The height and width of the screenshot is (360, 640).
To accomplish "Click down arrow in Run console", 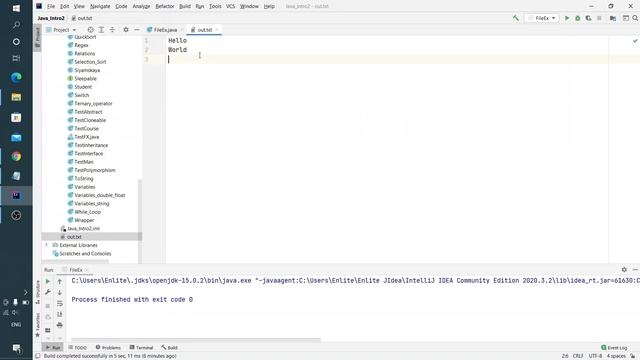I will coord(60,293).
